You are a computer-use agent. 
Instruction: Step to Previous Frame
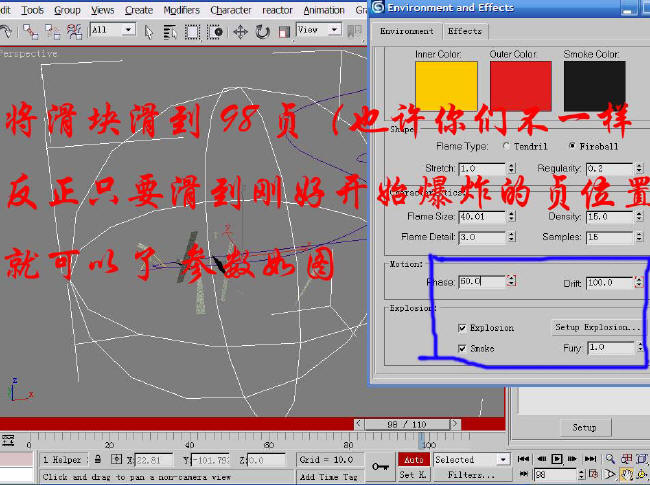[x=541, y=458]
